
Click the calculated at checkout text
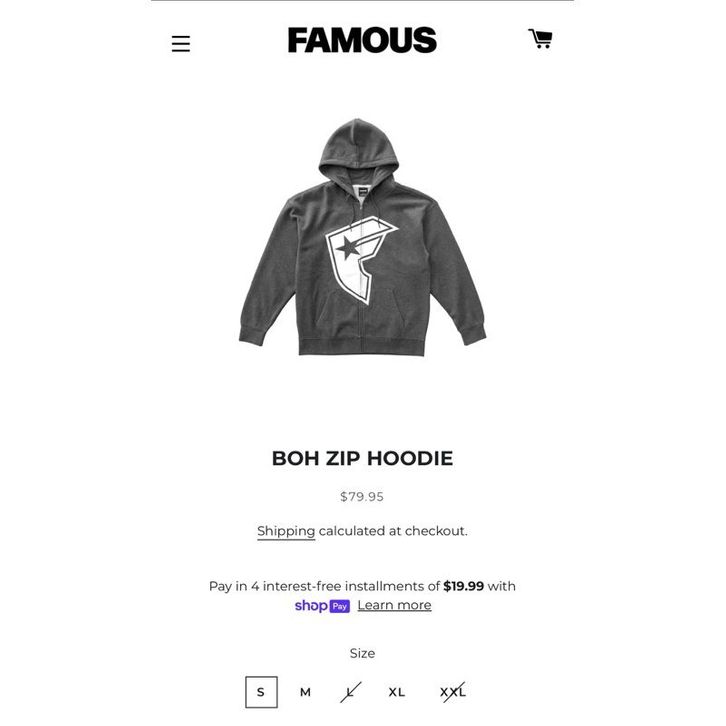(x=393, y=531)
